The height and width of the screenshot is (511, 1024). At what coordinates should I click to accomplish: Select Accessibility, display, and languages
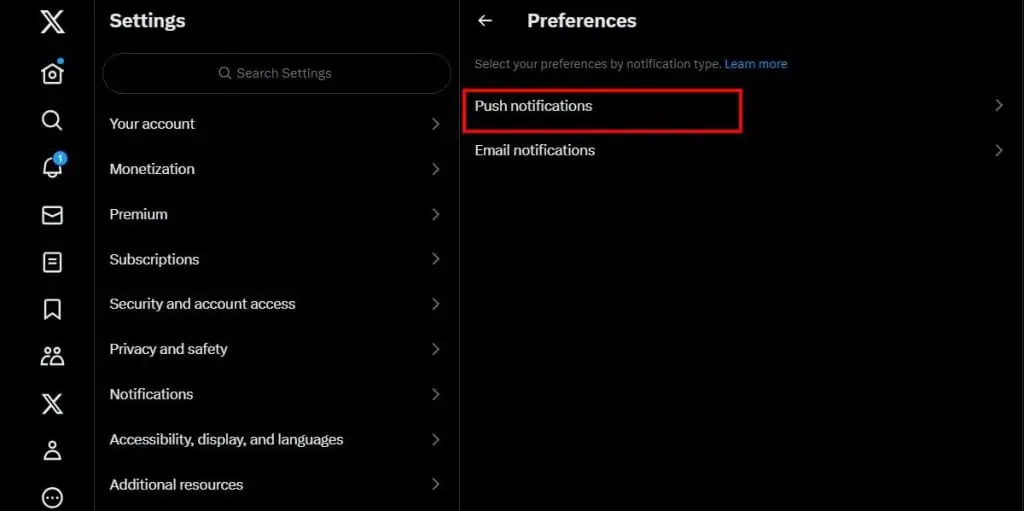[277, 439]
